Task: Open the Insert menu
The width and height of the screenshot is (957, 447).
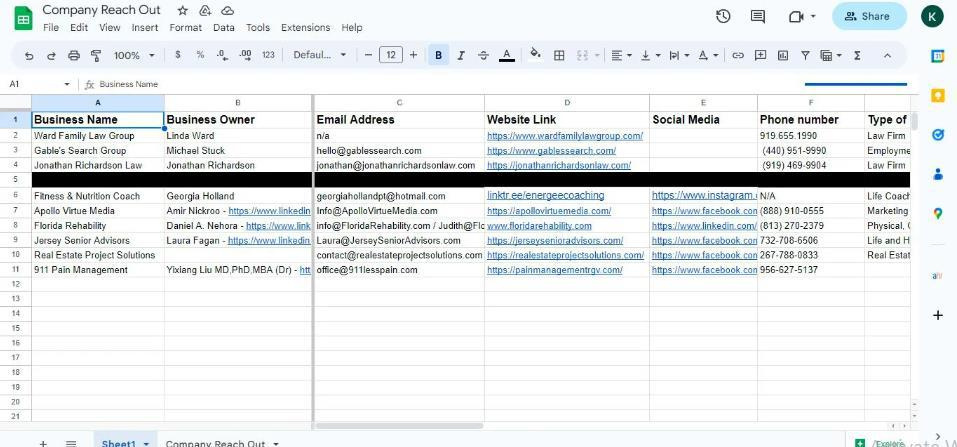Action: 145,27
